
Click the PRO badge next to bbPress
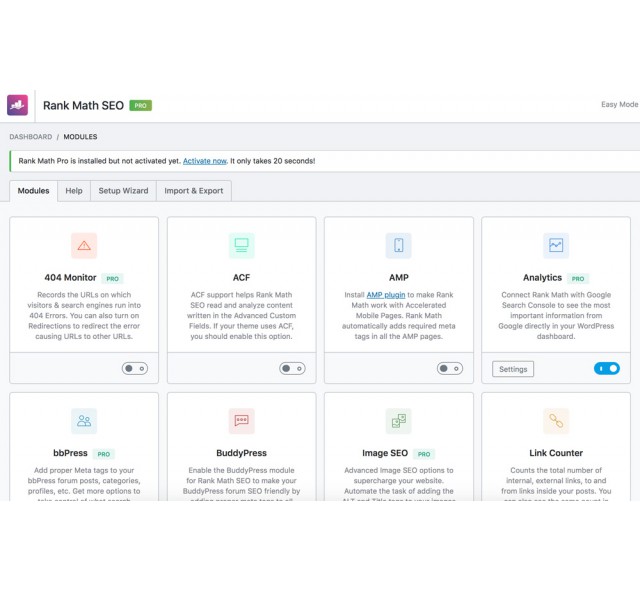coord(104,454)
